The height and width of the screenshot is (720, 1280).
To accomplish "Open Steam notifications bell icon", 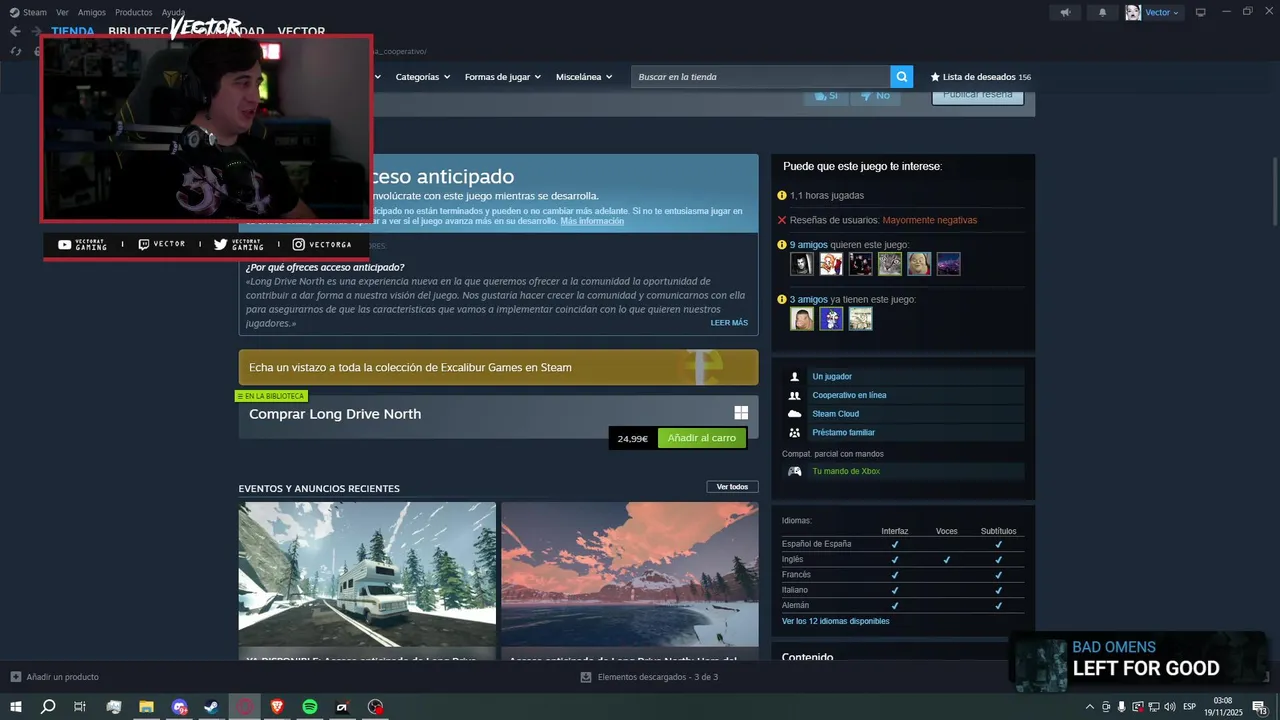I will (1103, 12).
